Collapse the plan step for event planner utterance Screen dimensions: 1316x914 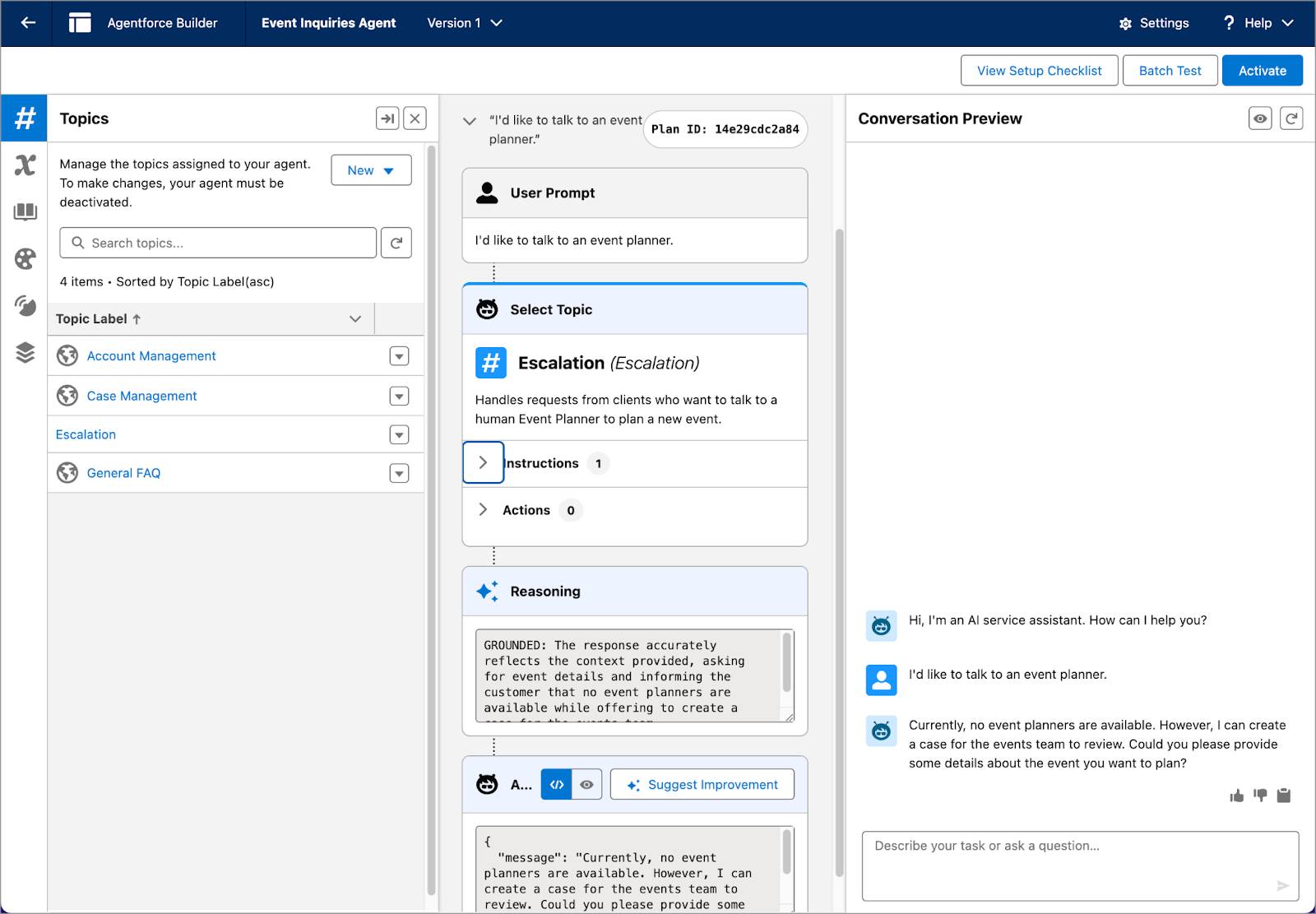[470, 121]
